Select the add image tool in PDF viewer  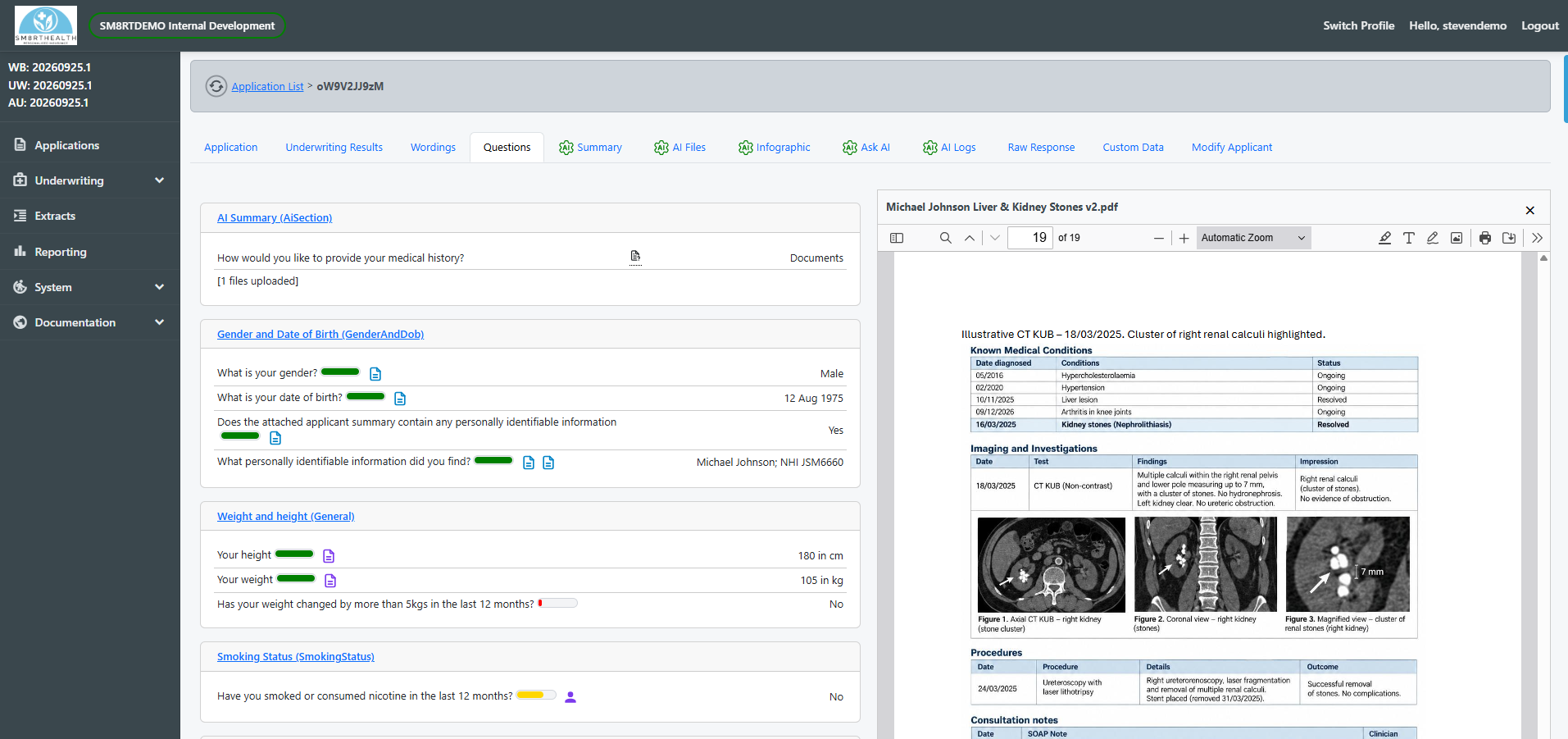[1457, 238]
